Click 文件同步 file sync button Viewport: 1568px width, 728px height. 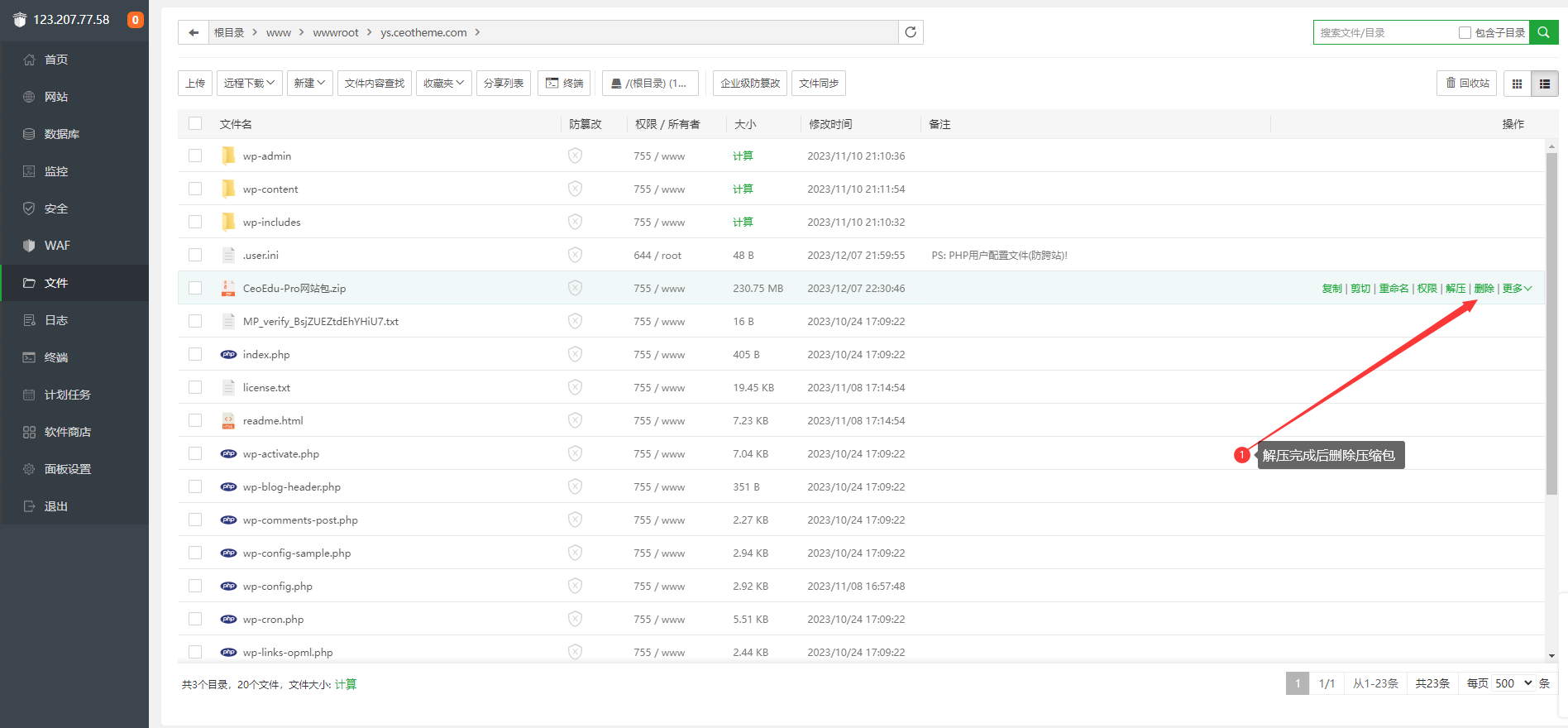(x=819, y=84)
